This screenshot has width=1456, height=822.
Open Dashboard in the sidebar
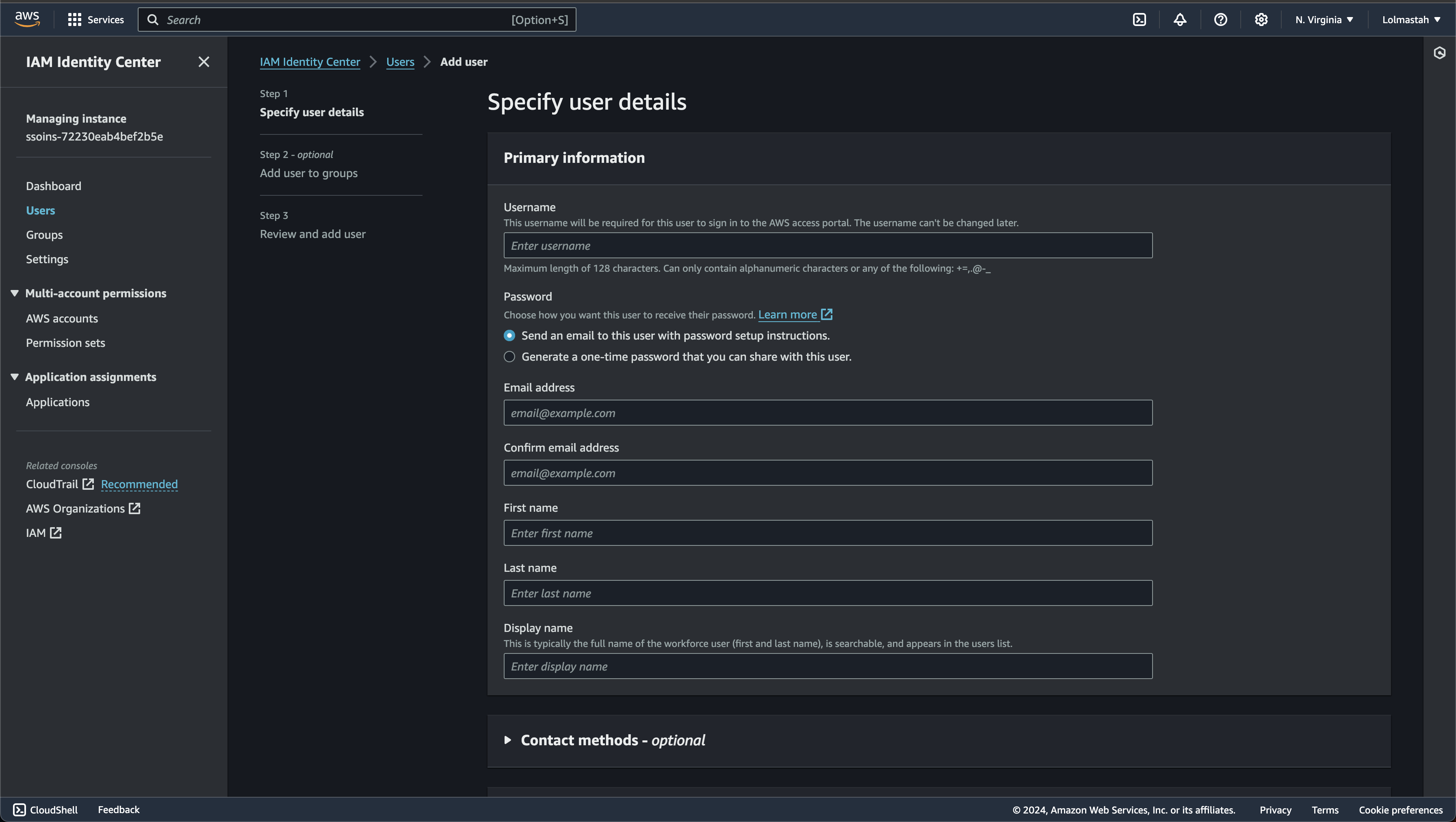54,186
